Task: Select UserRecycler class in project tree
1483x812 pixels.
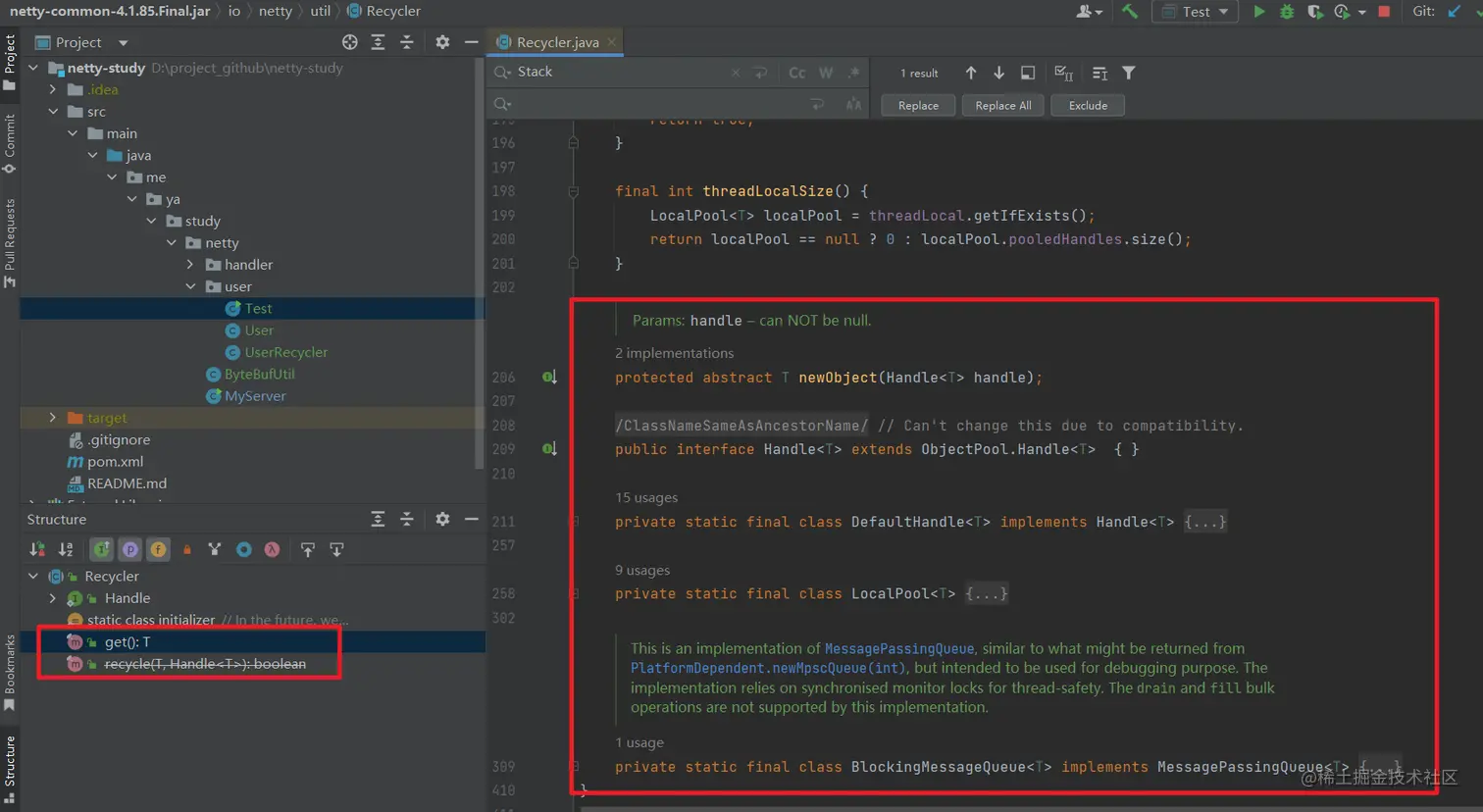Action: click(285, 352)
